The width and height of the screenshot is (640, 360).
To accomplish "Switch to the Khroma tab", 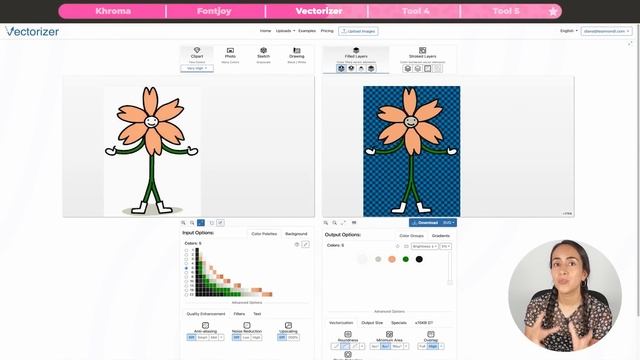I will coord(113,11).
